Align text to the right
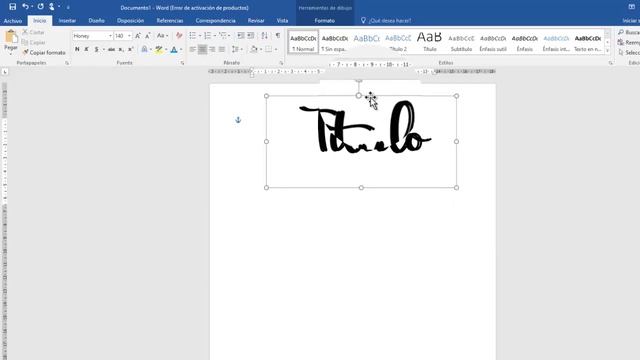The width and height of the screenshot is (640, 360). pos(212,49)
